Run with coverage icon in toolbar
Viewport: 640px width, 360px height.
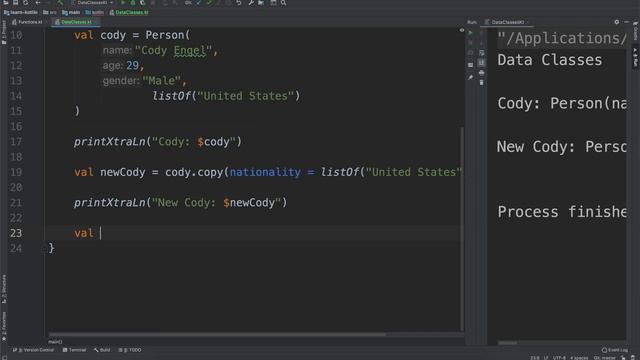pos(142,2)
